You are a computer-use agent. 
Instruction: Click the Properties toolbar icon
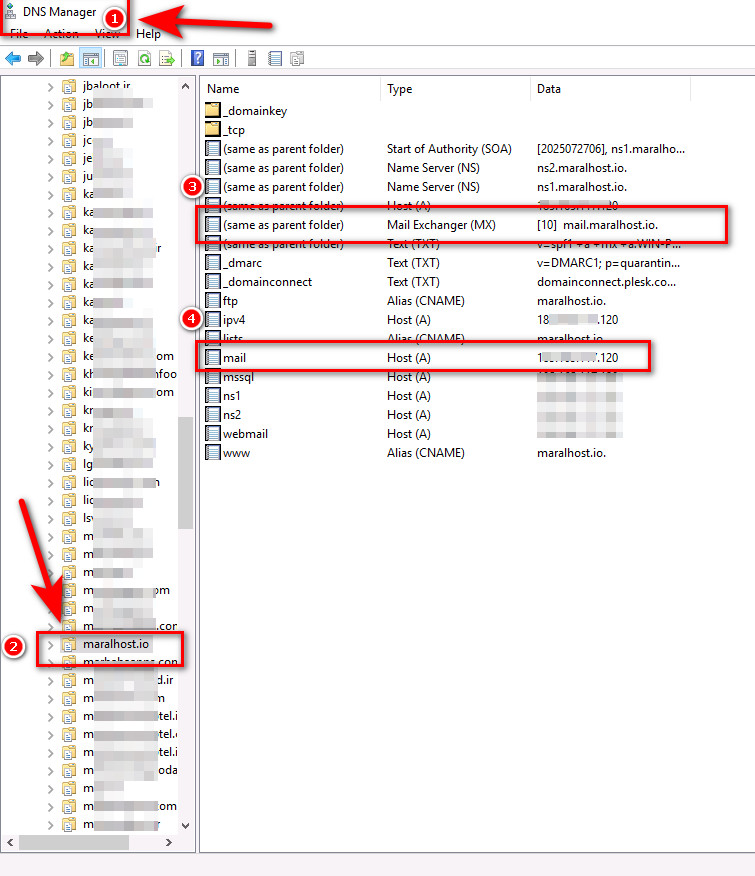tap(121, 59)
